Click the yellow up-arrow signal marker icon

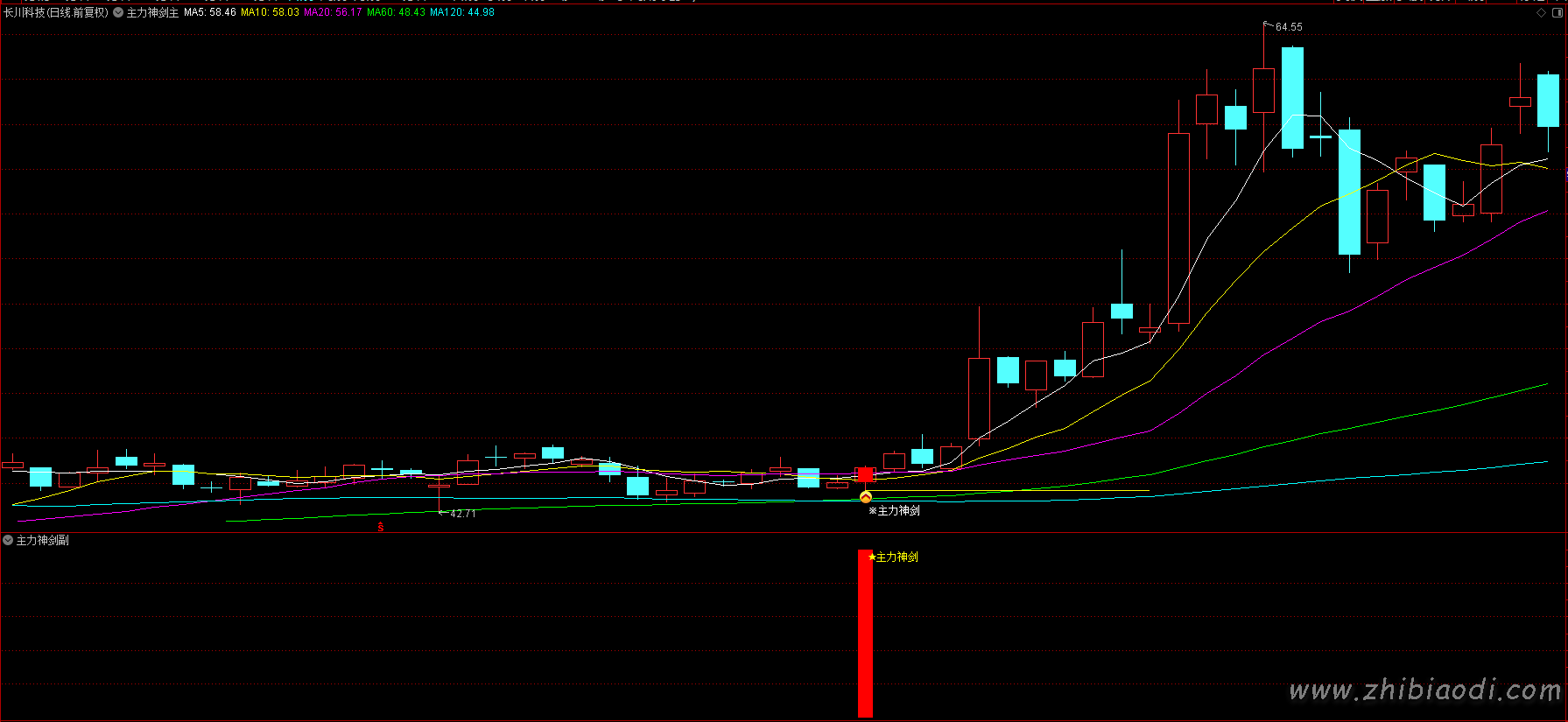pos(866,497)
